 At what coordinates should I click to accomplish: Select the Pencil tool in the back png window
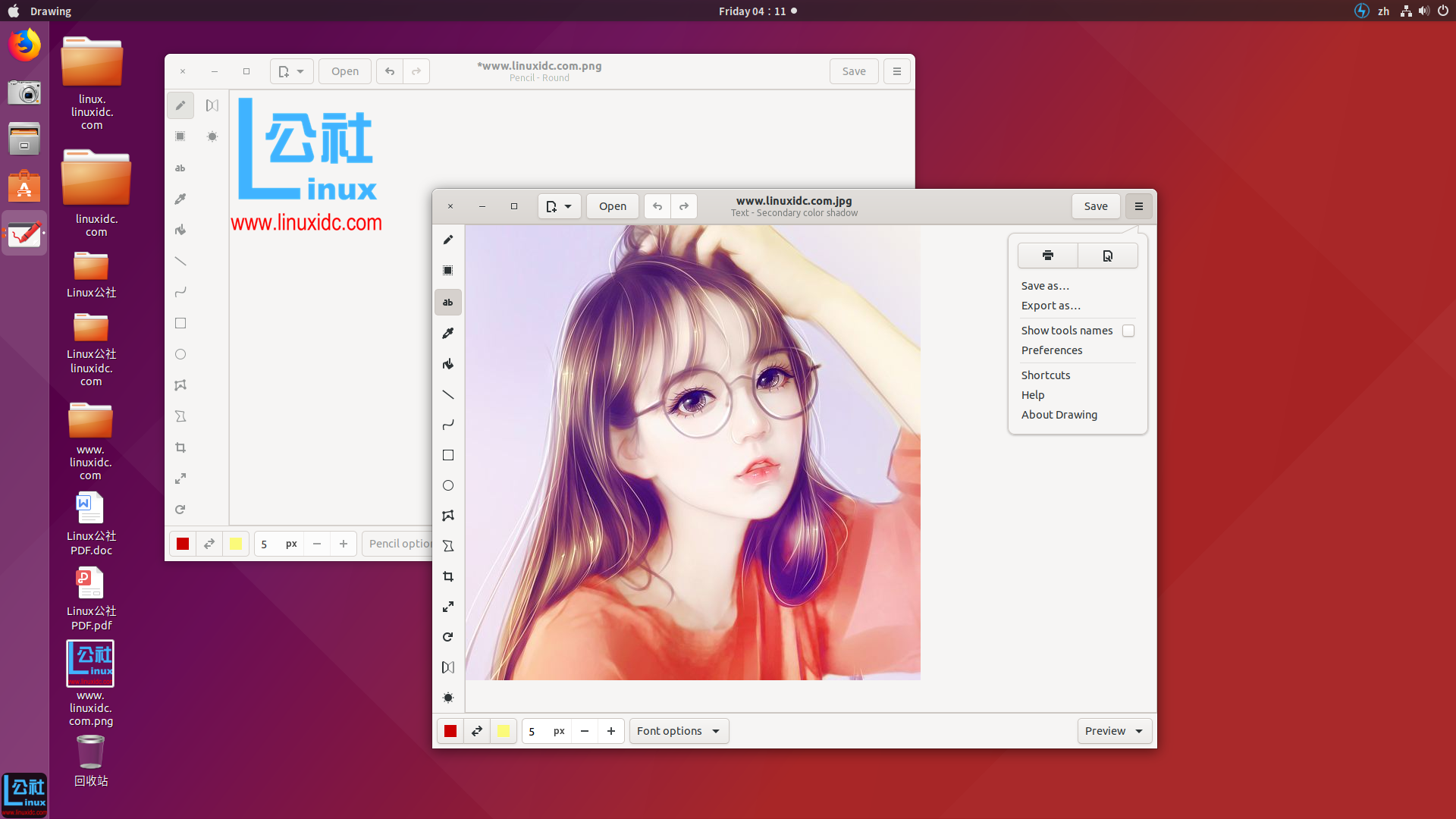coord(180,105)
